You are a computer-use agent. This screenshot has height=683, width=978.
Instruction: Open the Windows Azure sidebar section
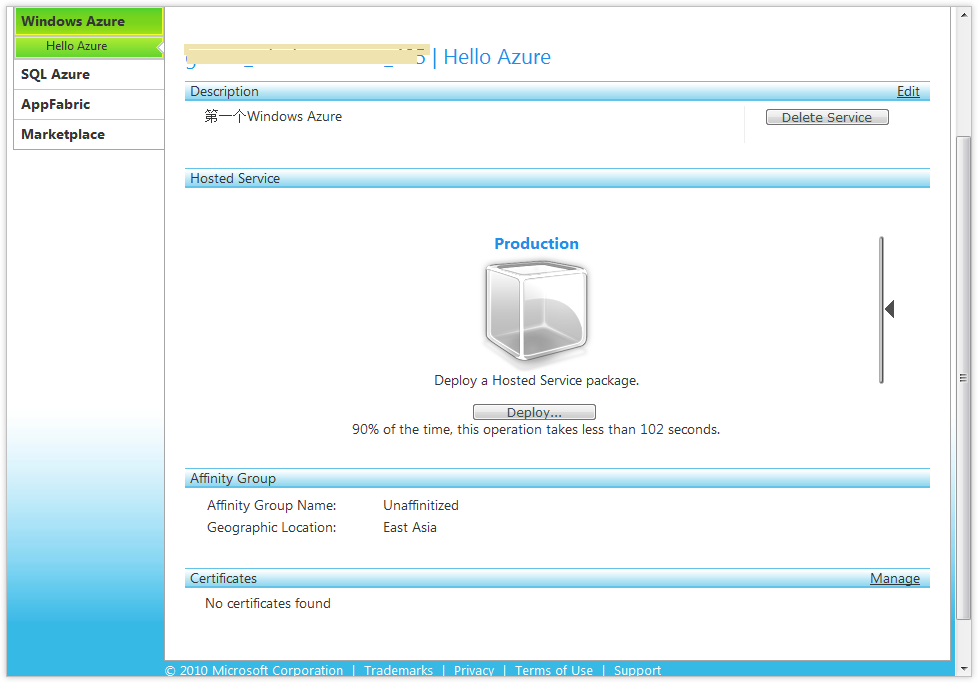pos(89,21)
